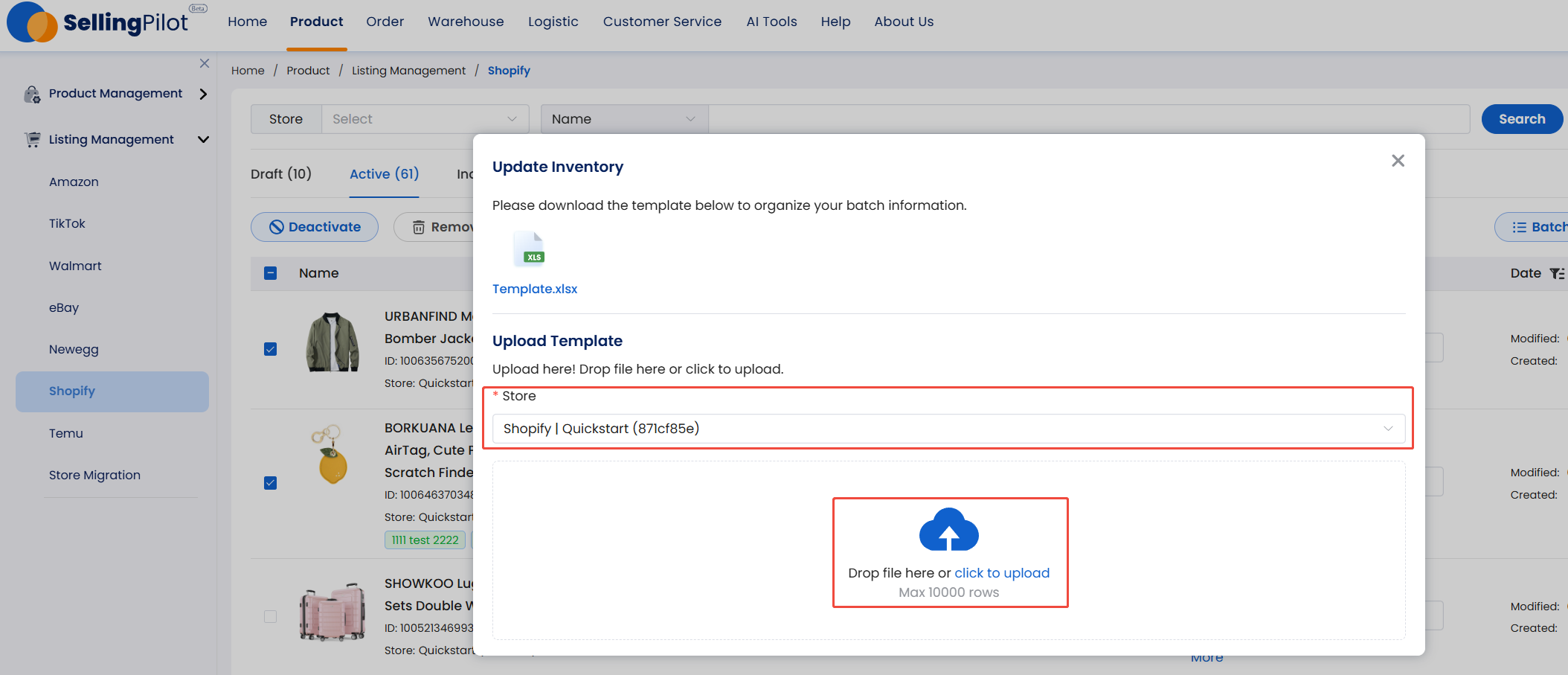The image size is (1568, 675).
Task: Click the Listing Management cart icon
Action: (x=32, y=139)
